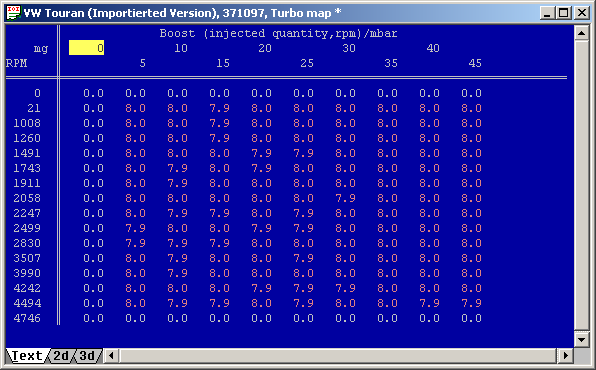
Task: Select the highlighted yellow 0 mg column header
Action: (86, 48)
